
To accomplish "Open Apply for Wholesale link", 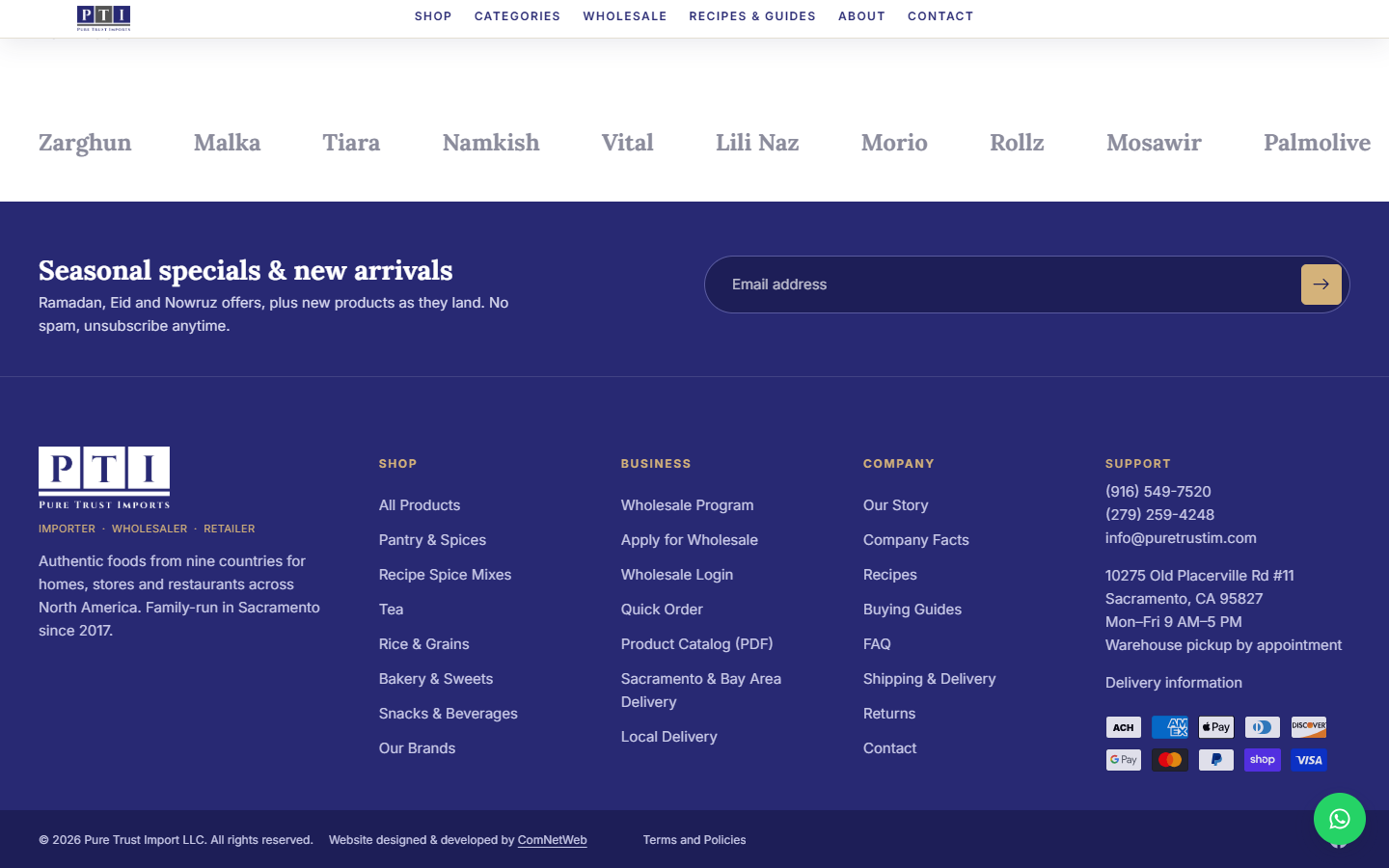I will (690, 540).
